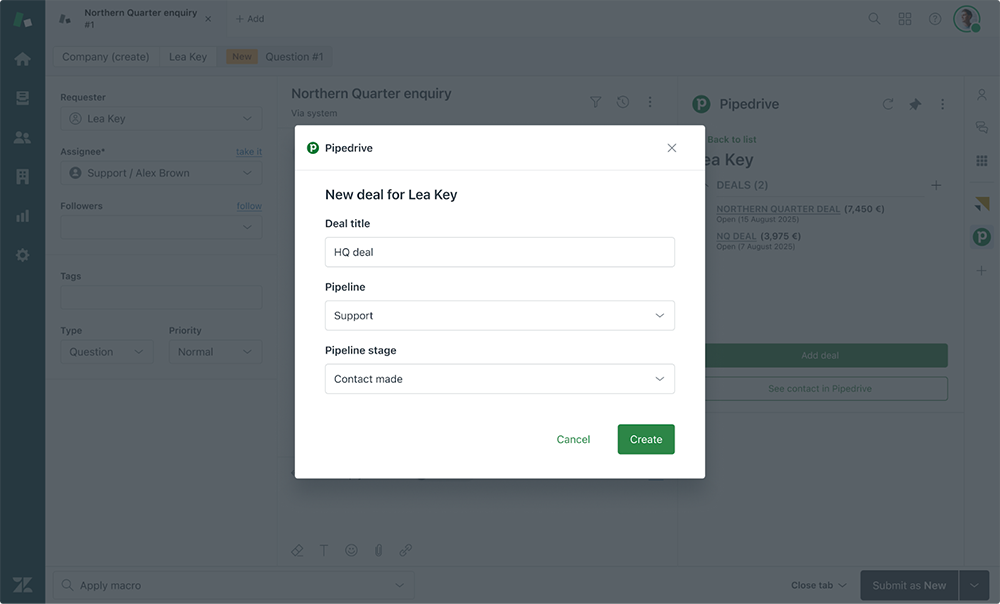
Task: Expand the Submit as New arrow menu
Action: pos(974,585)
